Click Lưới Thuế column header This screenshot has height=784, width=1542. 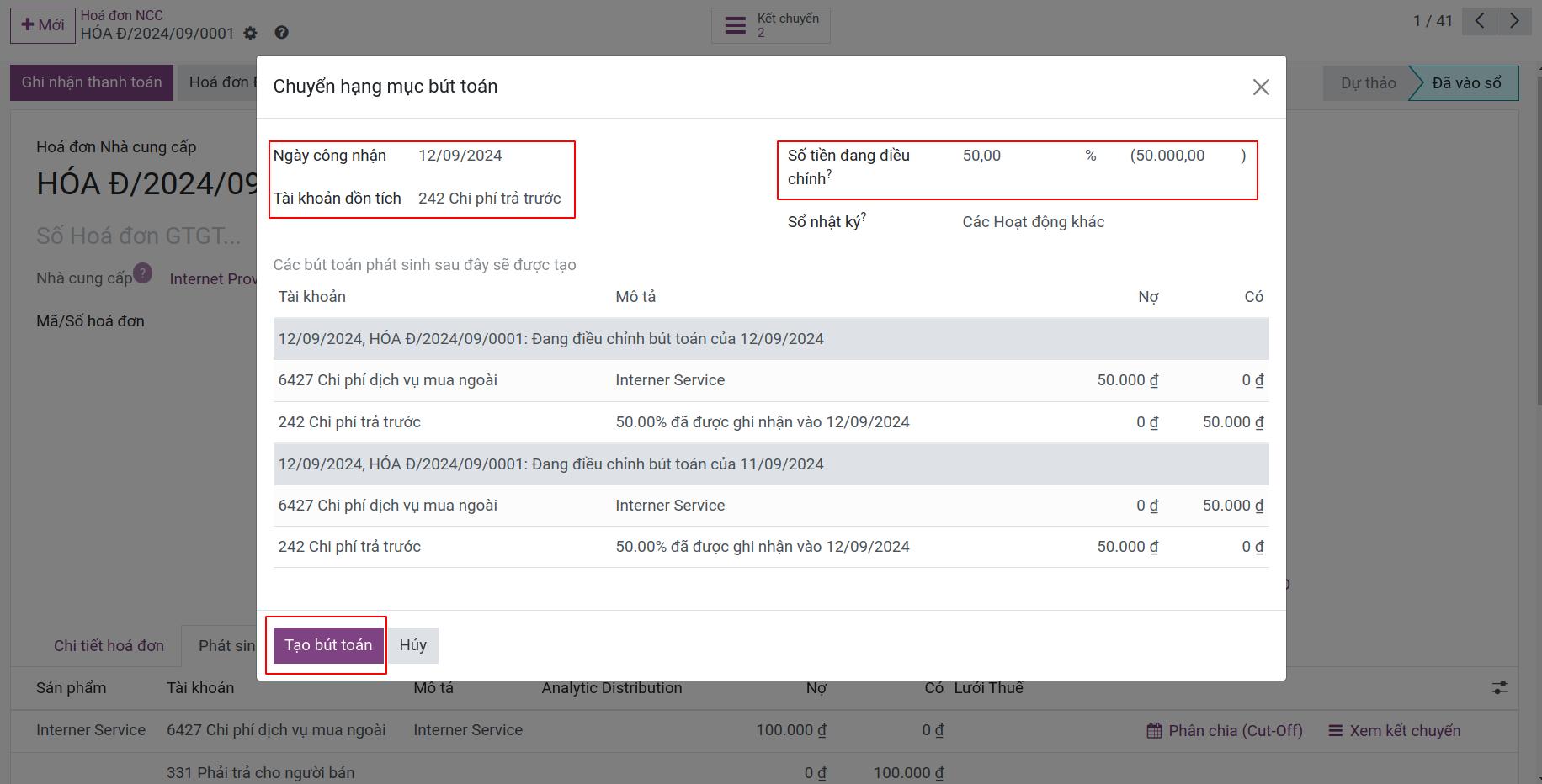(x=988, y=688)
